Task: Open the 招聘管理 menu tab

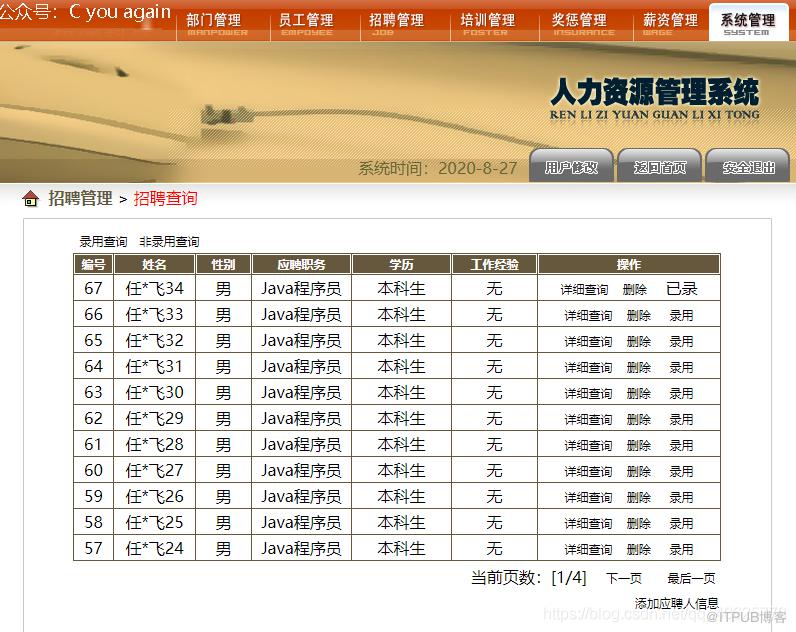Action: (396, 23)
